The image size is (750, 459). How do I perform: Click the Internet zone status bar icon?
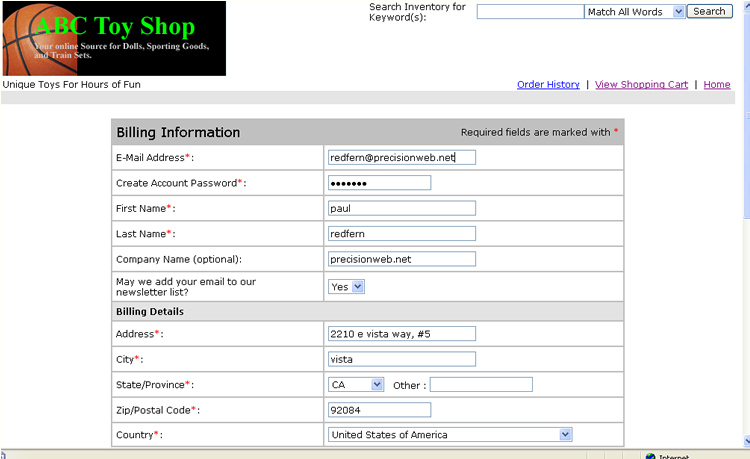pos(651,456)
